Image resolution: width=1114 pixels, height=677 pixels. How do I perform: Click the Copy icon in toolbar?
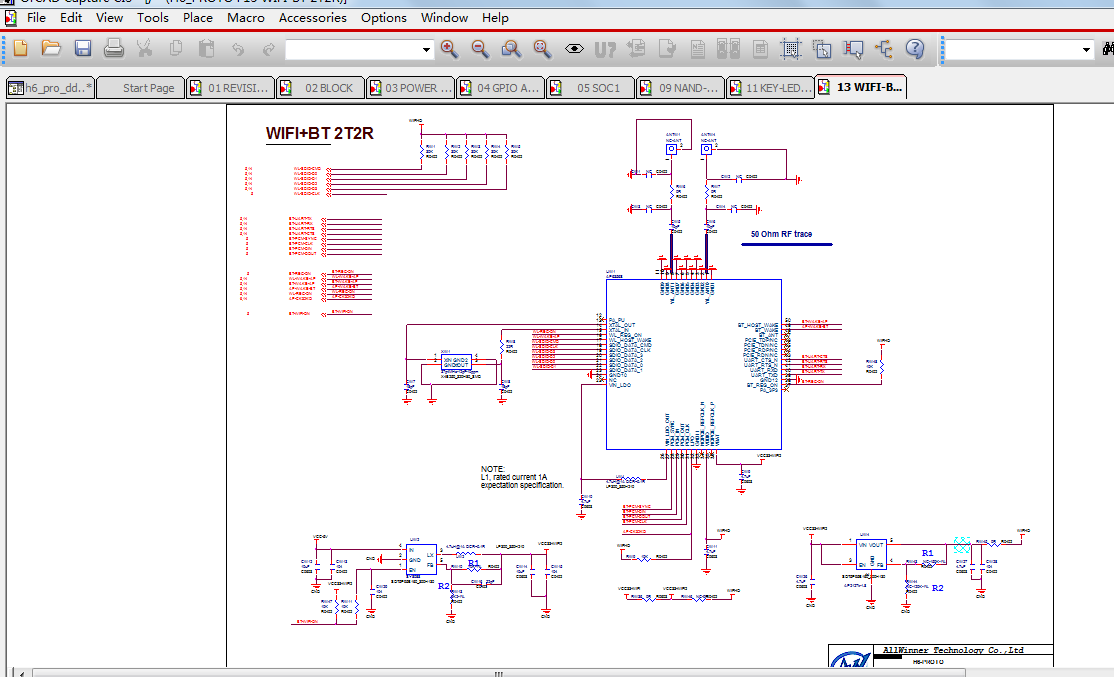175,48
